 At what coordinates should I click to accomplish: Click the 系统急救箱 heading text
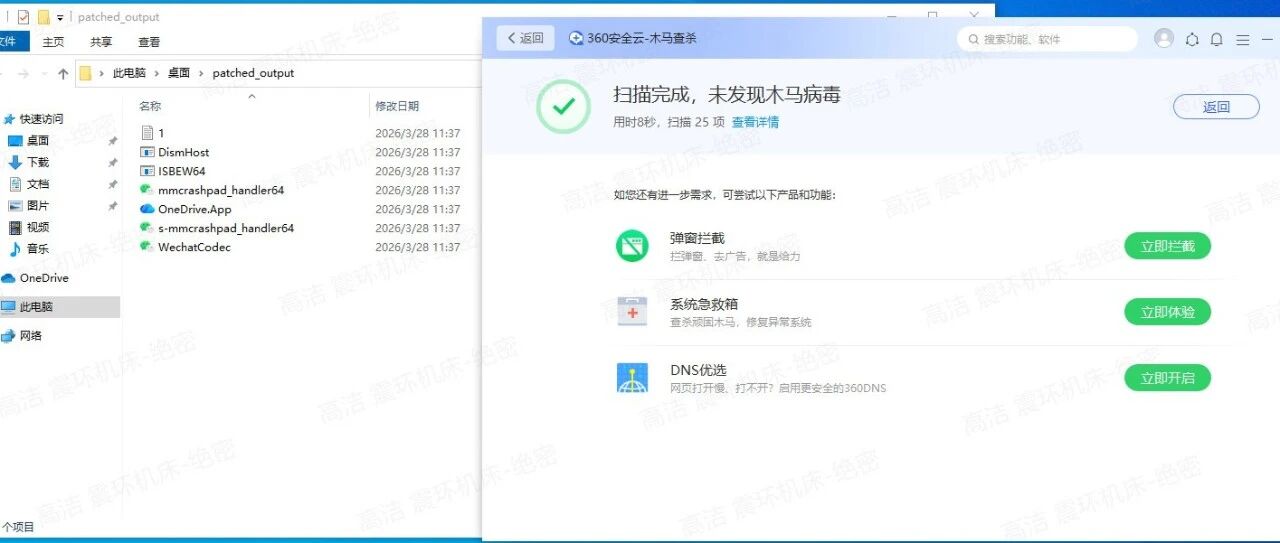click(704, 305)
